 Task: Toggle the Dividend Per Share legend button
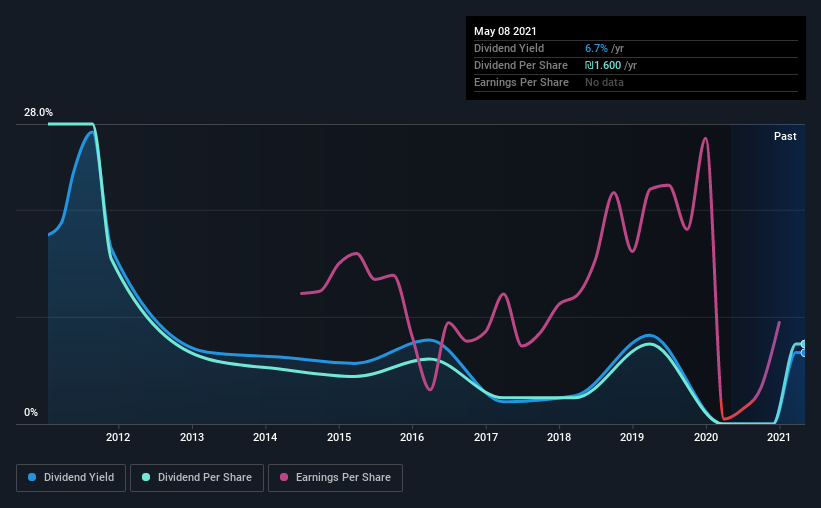point(197,478)
